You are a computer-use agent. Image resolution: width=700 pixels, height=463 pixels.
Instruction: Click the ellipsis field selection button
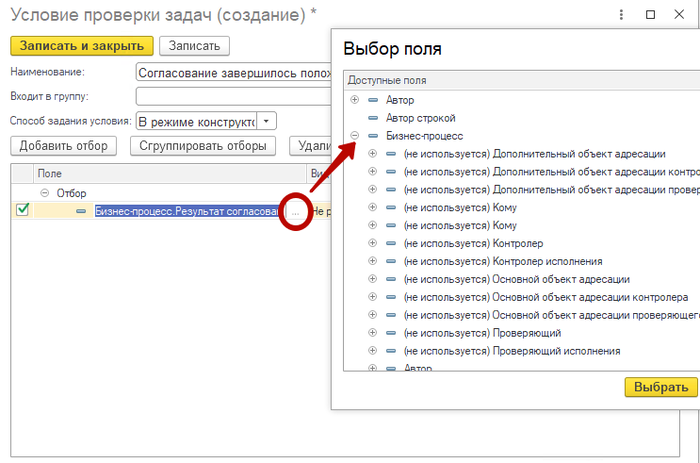coord(295,211)
